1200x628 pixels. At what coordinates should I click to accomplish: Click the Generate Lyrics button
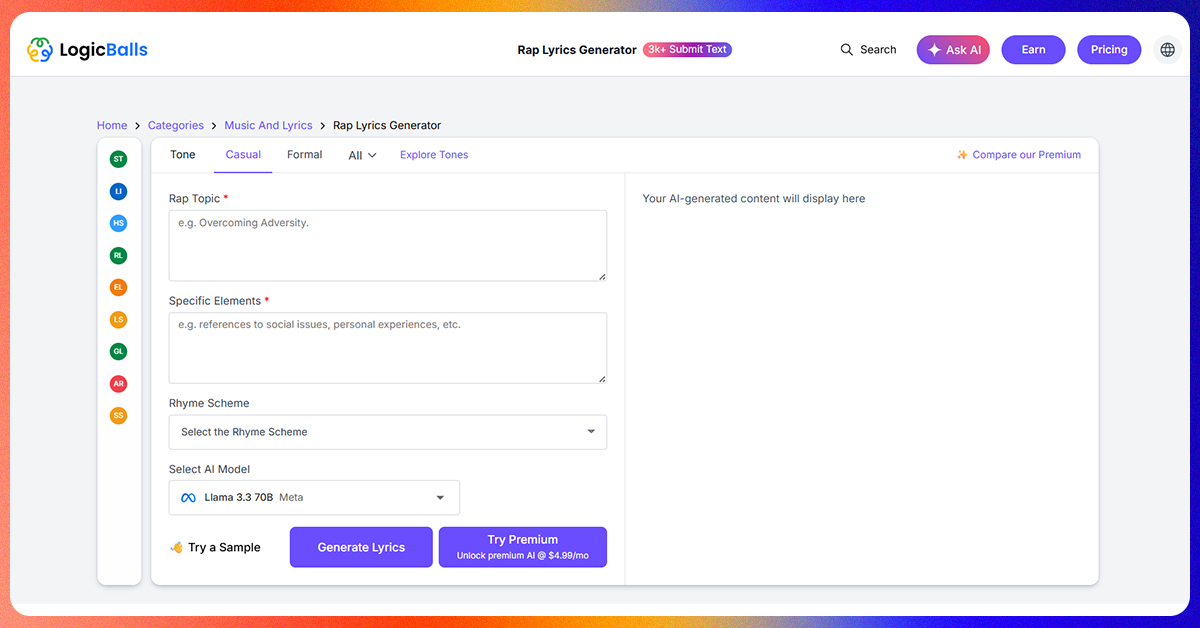[x=361, y=547]
